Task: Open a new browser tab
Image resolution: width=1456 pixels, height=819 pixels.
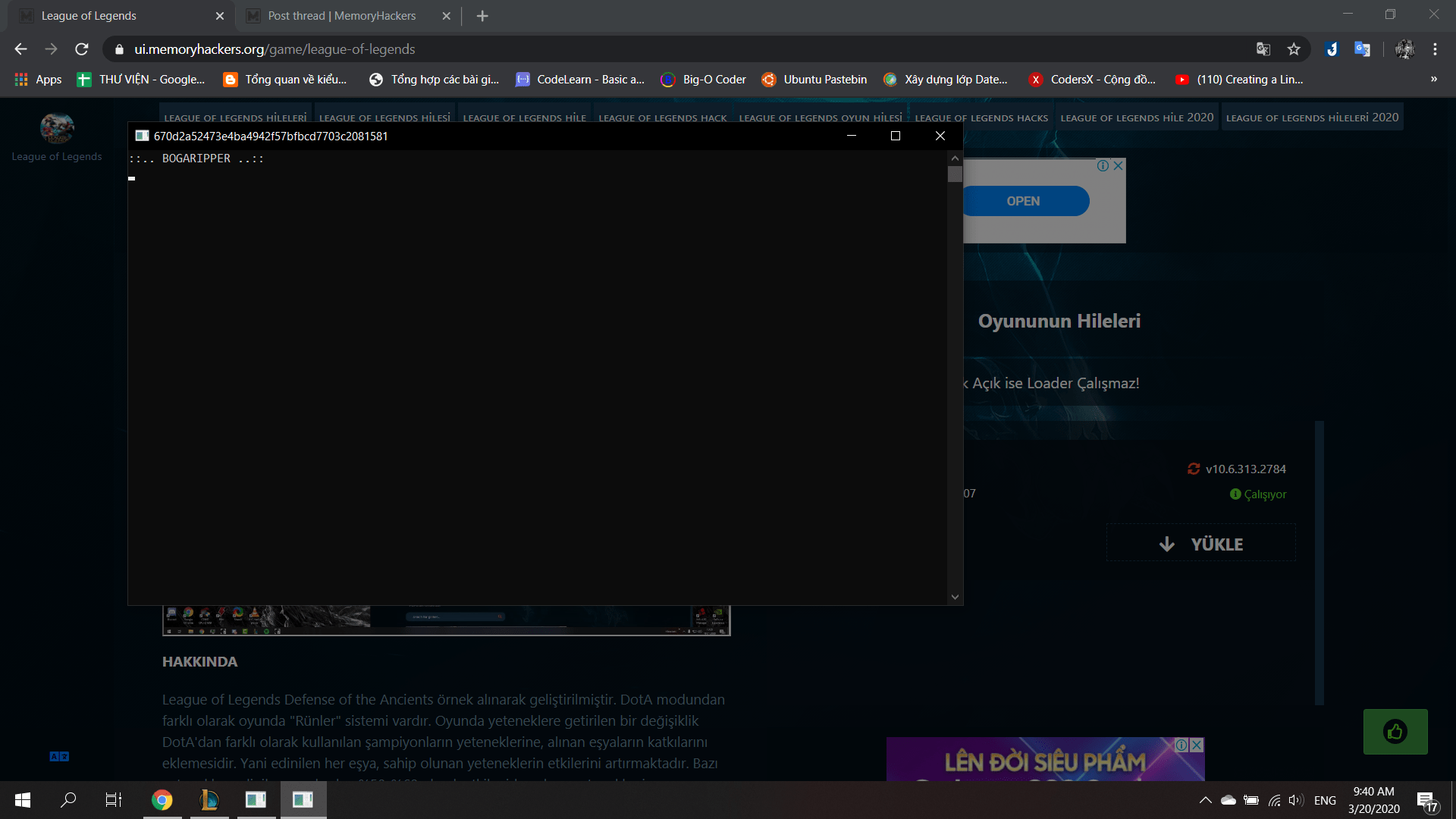Action: (x=482, y=16)
